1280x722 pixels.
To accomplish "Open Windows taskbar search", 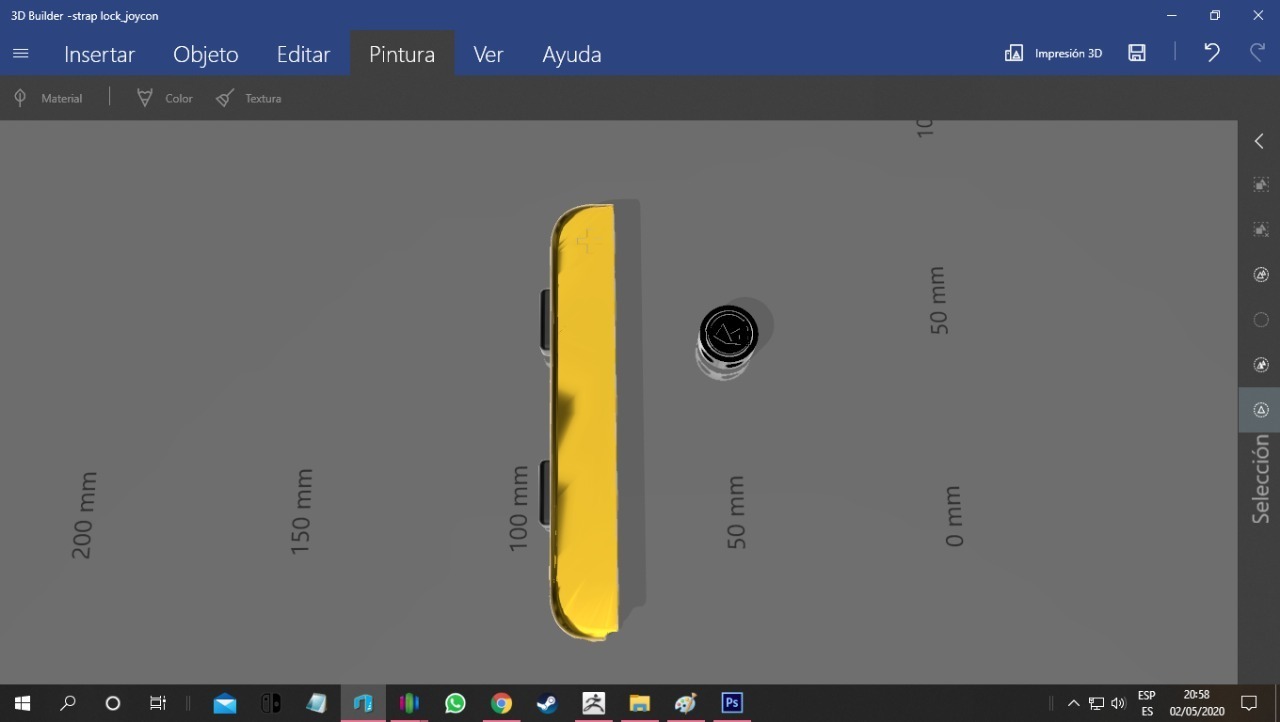I will 68,703.
